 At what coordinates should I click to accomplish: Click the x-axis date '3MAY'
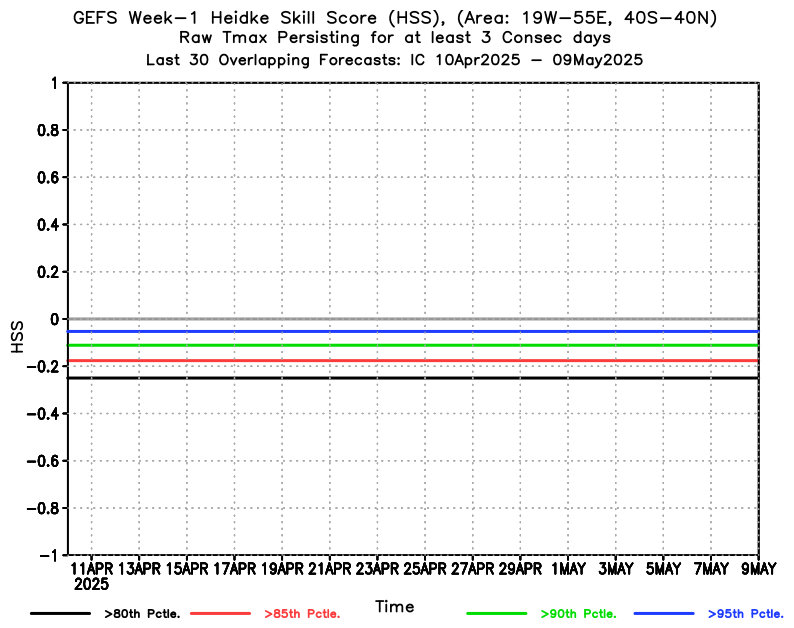click(x=616, y=569)
